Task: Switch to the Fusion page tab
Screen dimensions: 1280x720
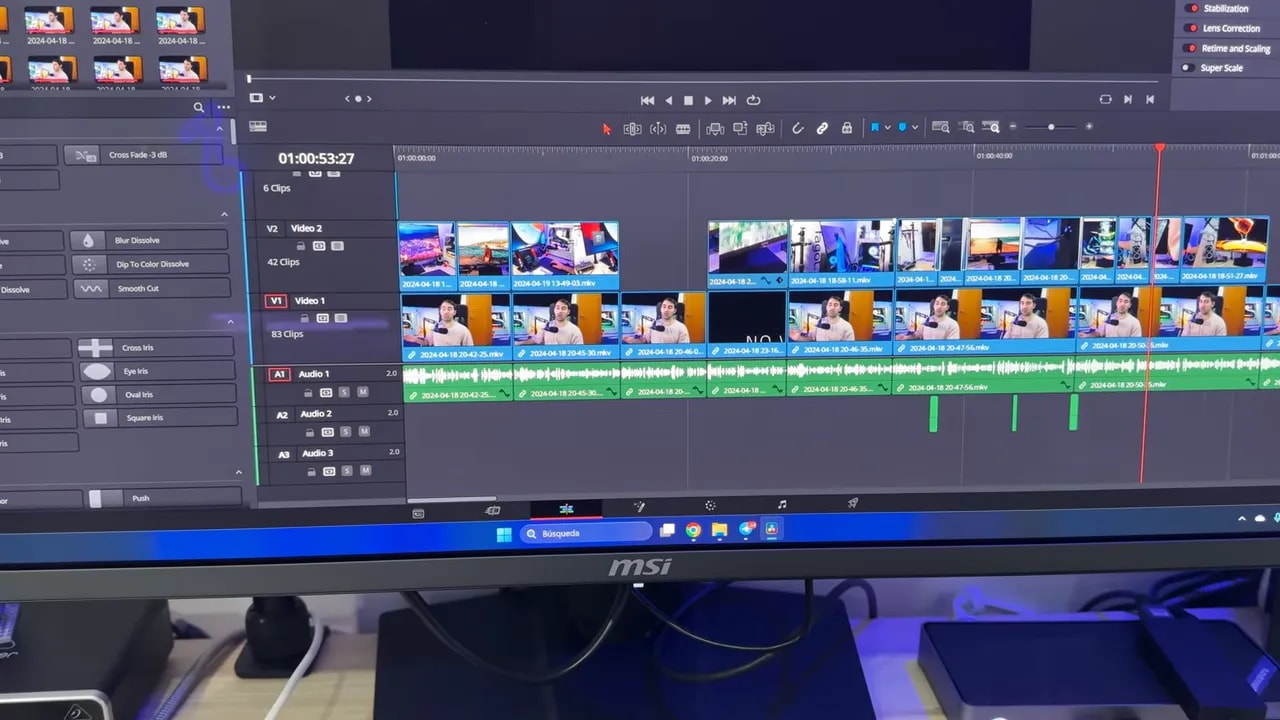Action: [640, 507]
